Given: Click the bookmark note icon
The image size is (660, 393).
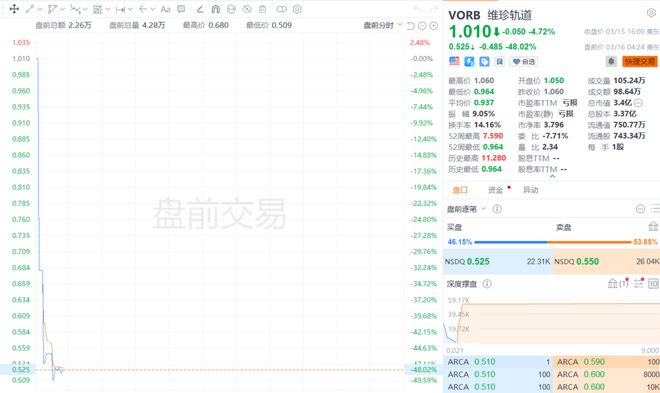Looking at the screenshot, I should (x=499, y=62).
